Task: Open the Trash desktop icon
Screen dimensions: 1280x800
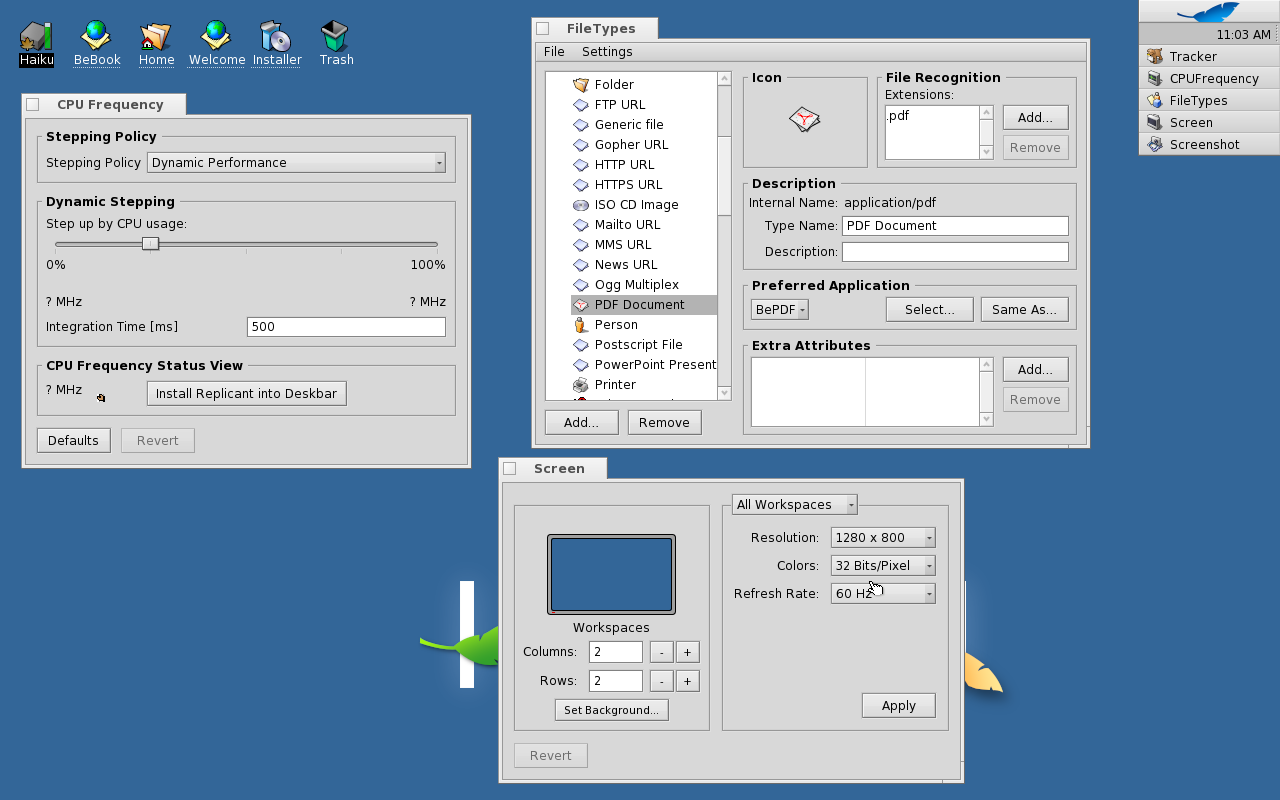Action: (x=335, y=36)
